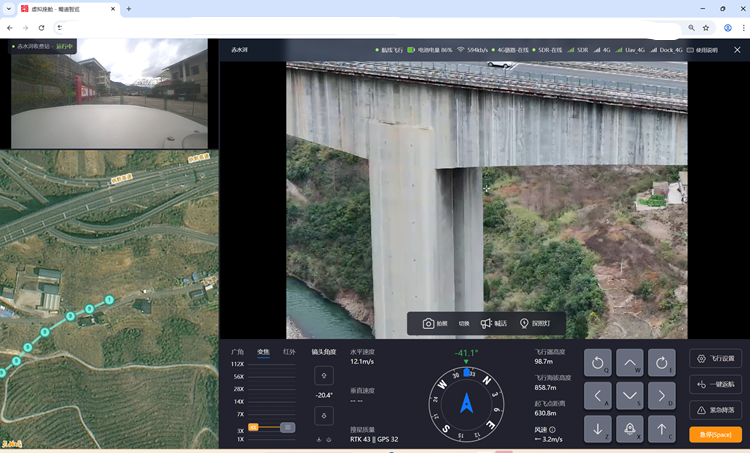Screen dimensions: 750x453
Task: Click 一键返航 return-to-home button
Action: point(715,384)
